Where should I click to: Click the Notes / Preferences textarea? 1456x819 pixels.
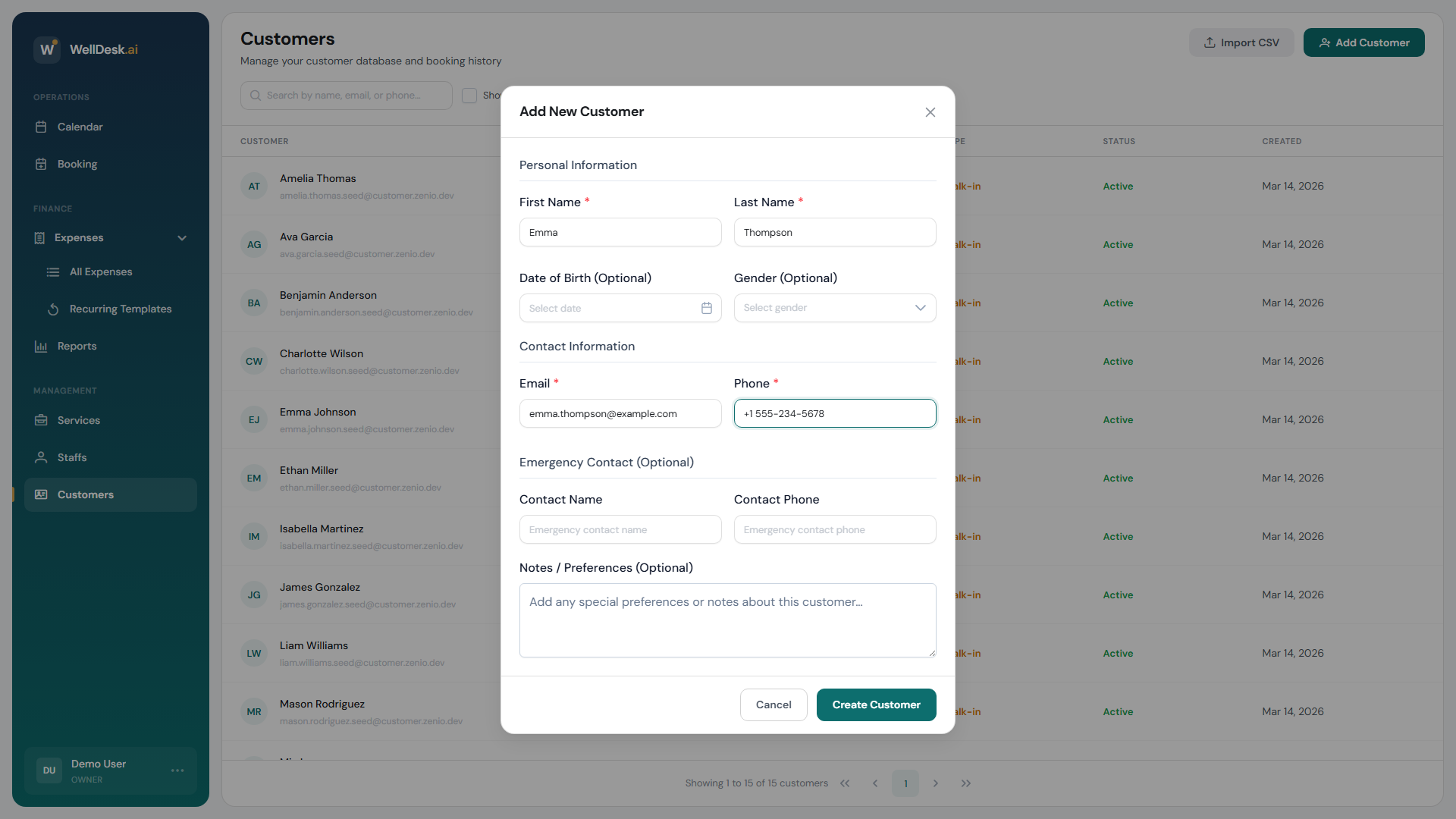tap(728, 620)
